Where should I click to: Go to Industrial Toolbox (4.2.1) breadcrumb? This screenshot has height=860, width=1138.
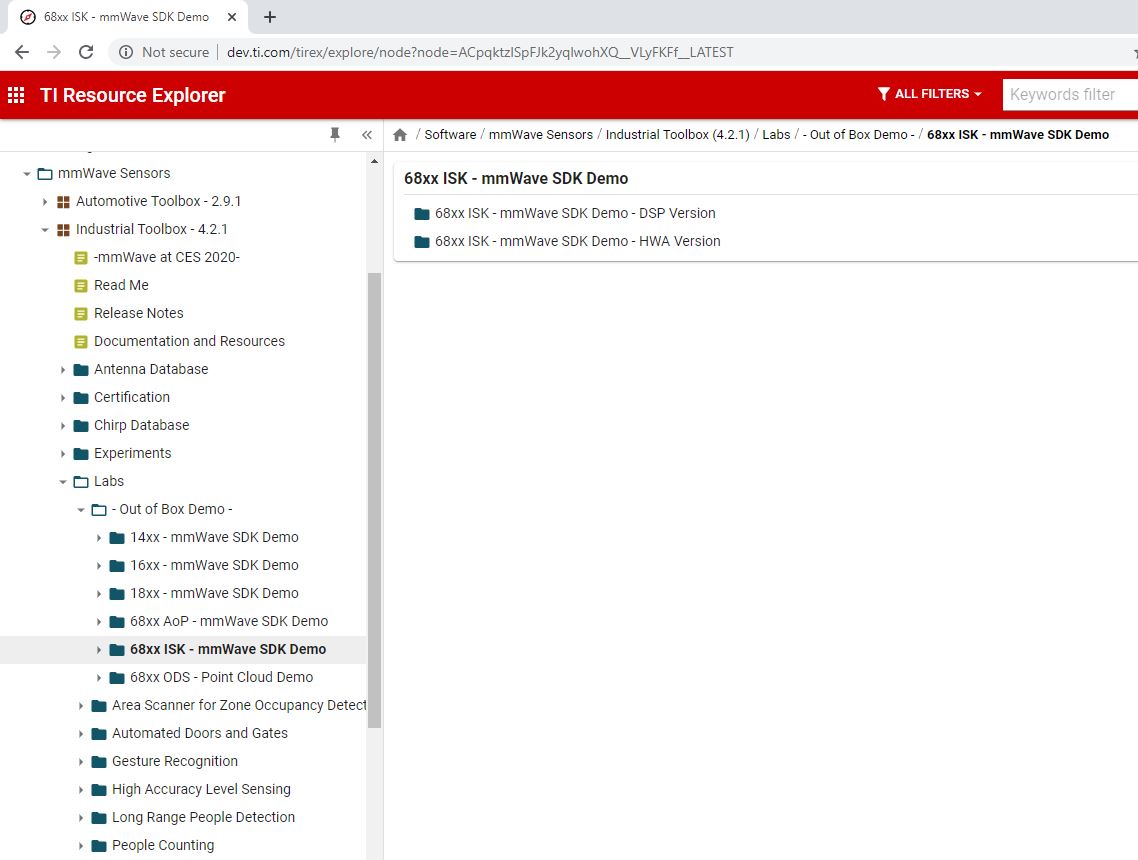point(677,134)
